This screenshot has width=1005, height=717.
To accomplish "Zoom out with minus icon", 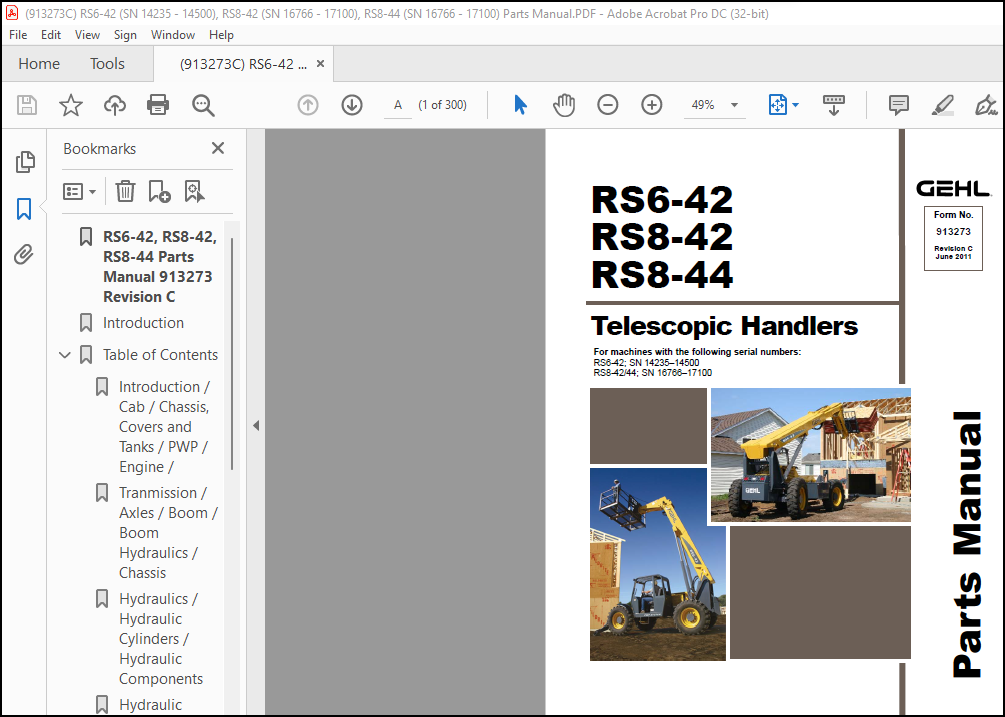I will pyautogui.click(x=608, y=104).
